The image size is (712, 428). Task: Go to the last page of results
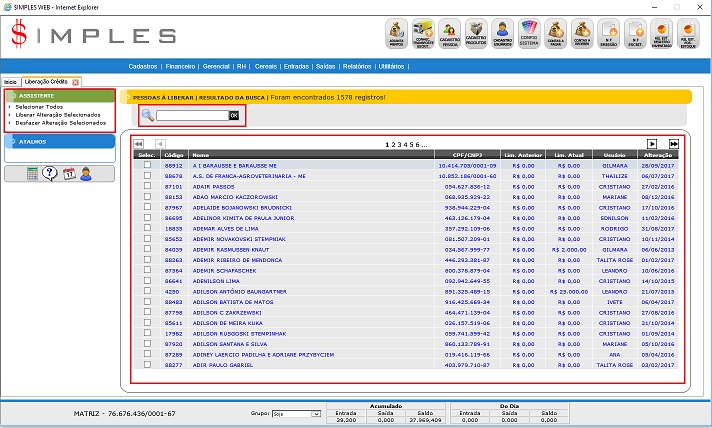click(673, 144)
